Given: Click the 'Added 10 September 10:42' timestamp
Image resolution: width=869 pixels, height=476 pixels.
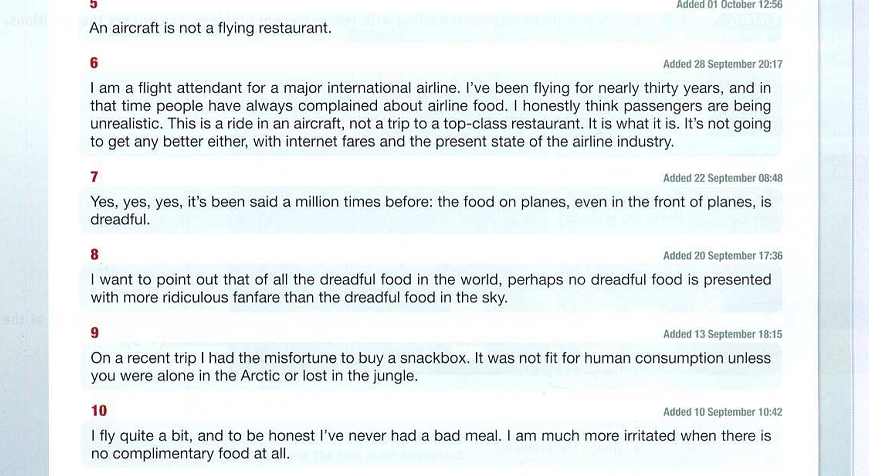Looking at the screenshot, I should point(722,412).
